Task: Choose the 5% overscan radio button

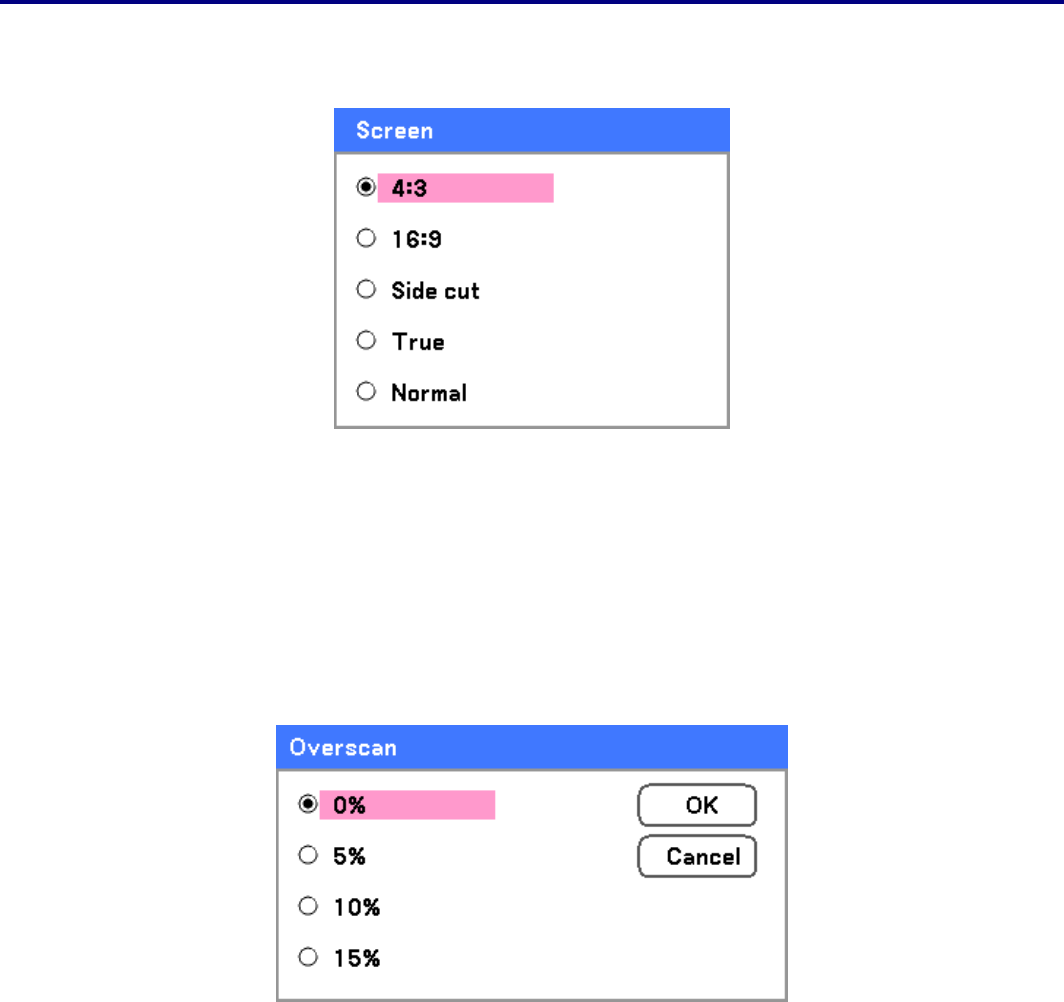Action: [x=309, y=855]
